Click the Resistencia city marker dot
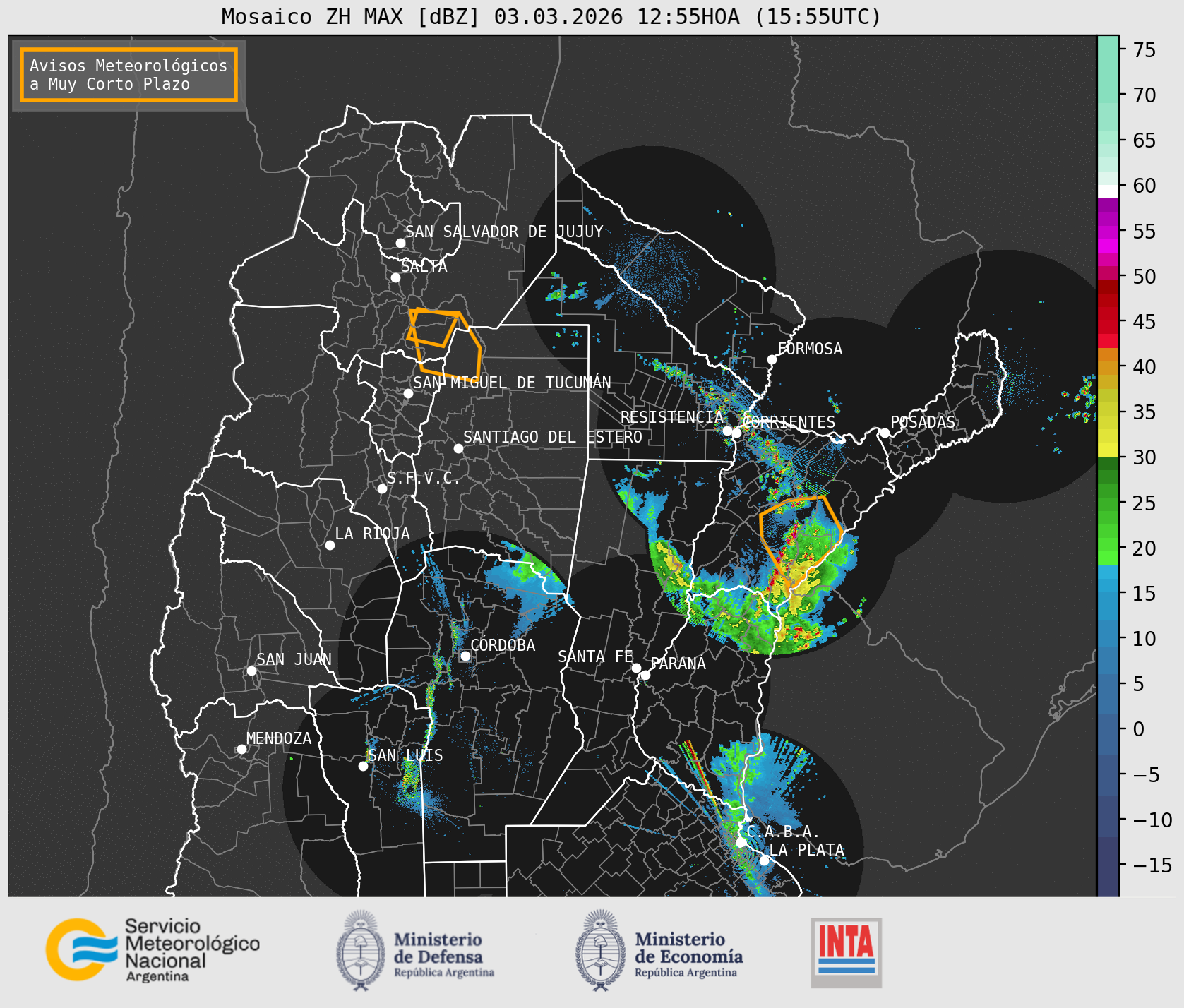 point(727,431)
